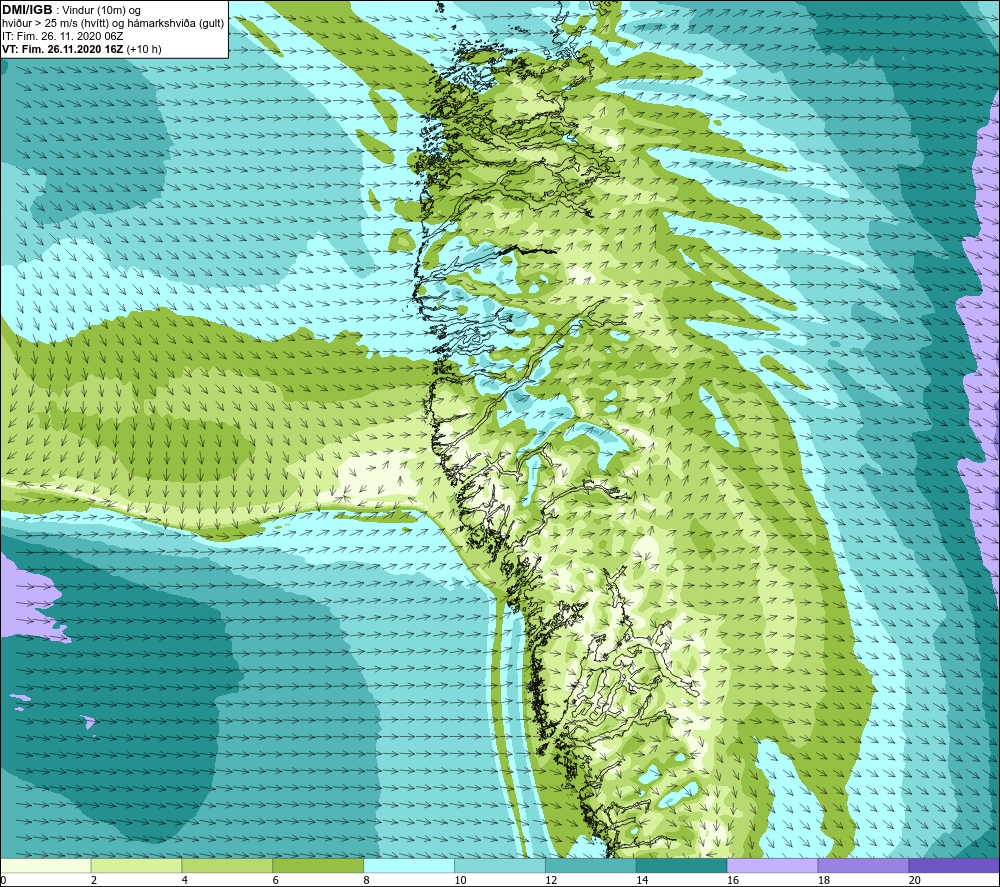Screen dimensions: 1000x887
Task: Click the 10–12 m/s light teal legend swatch
Action: 499,865
